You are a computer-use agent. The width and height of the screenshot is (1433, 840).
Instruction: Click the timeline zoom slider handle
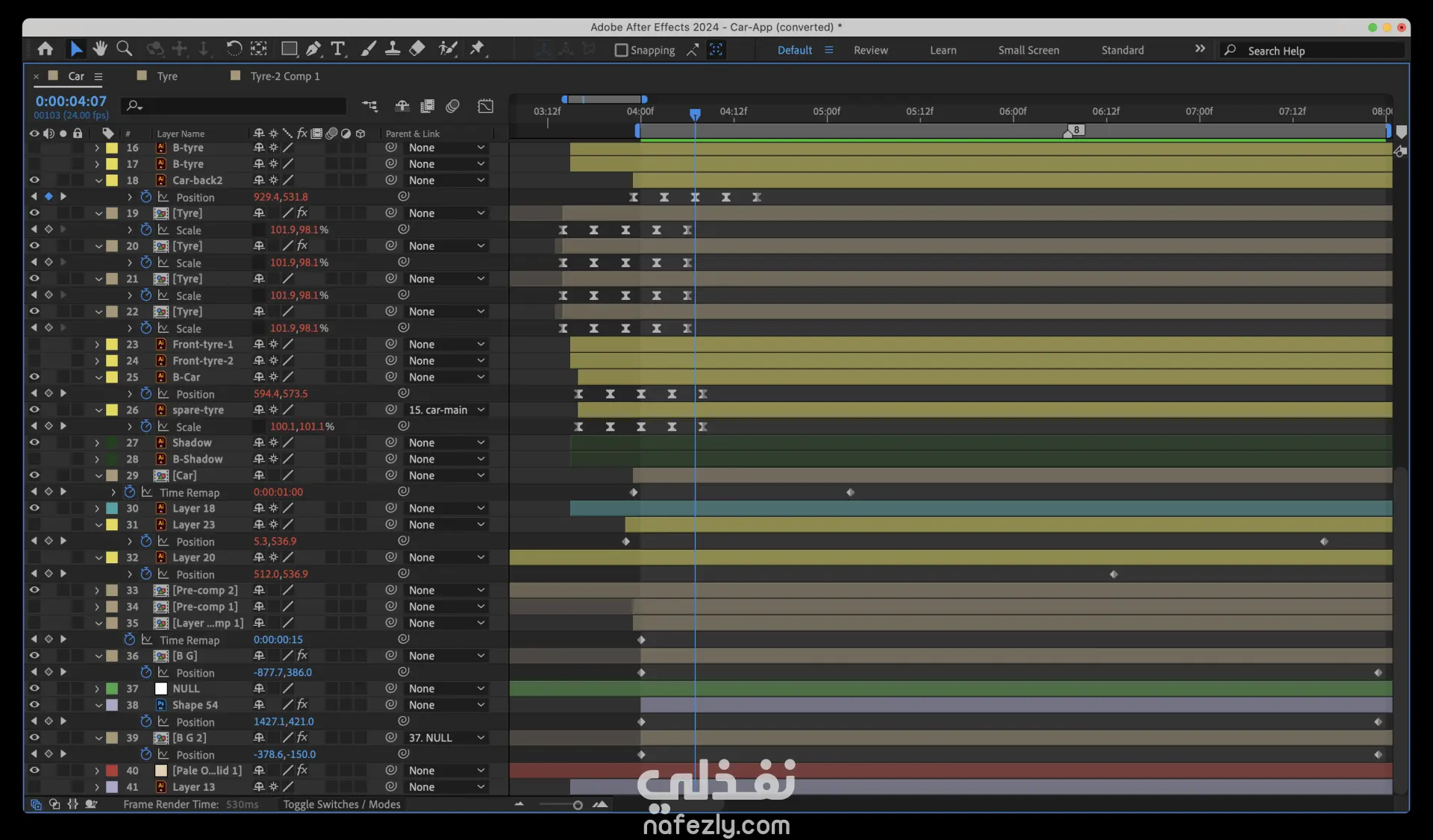[x=577, y=805]
